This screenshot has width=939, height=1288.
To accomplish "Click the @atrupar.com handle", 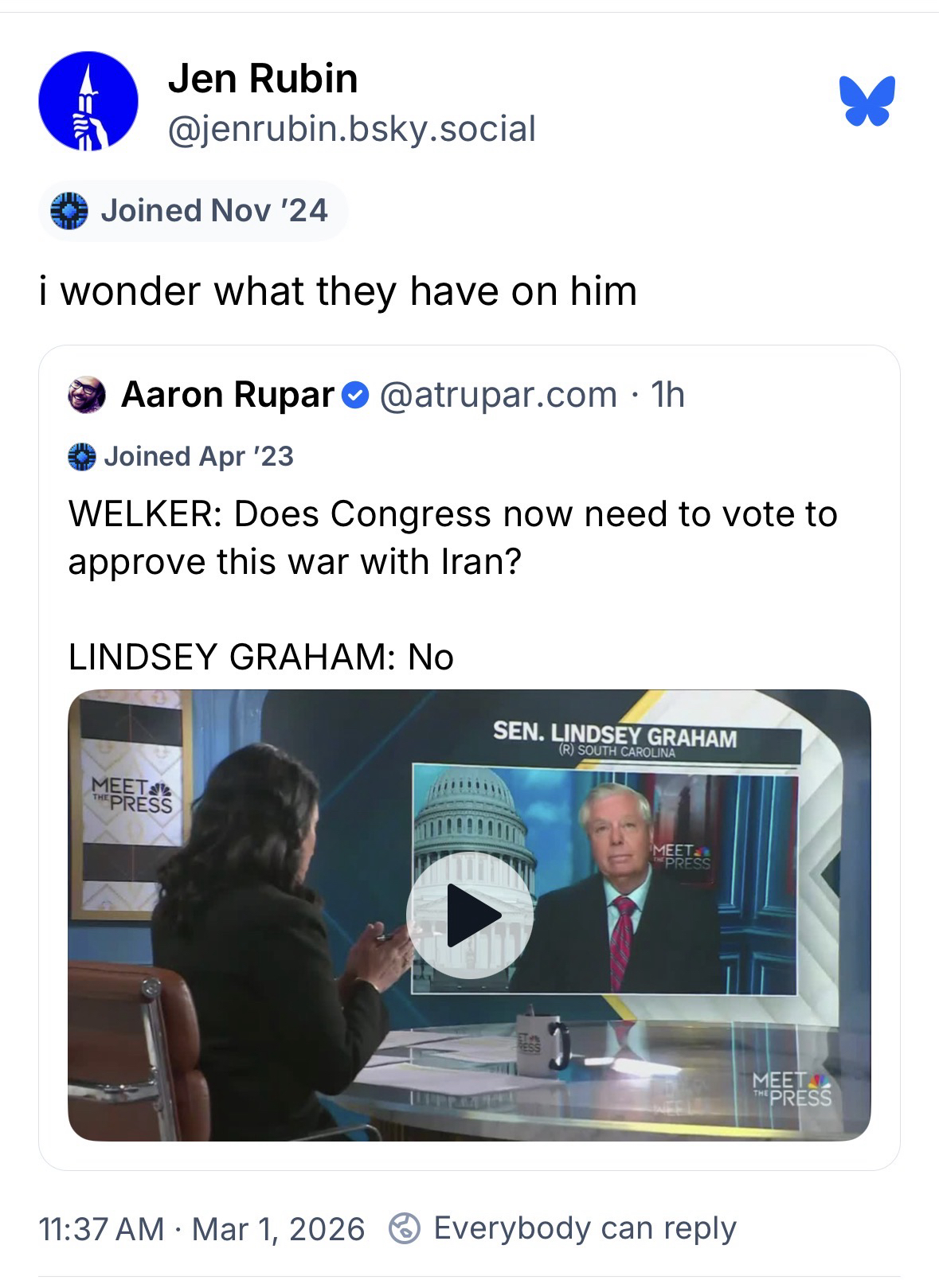I will point(499,395).
